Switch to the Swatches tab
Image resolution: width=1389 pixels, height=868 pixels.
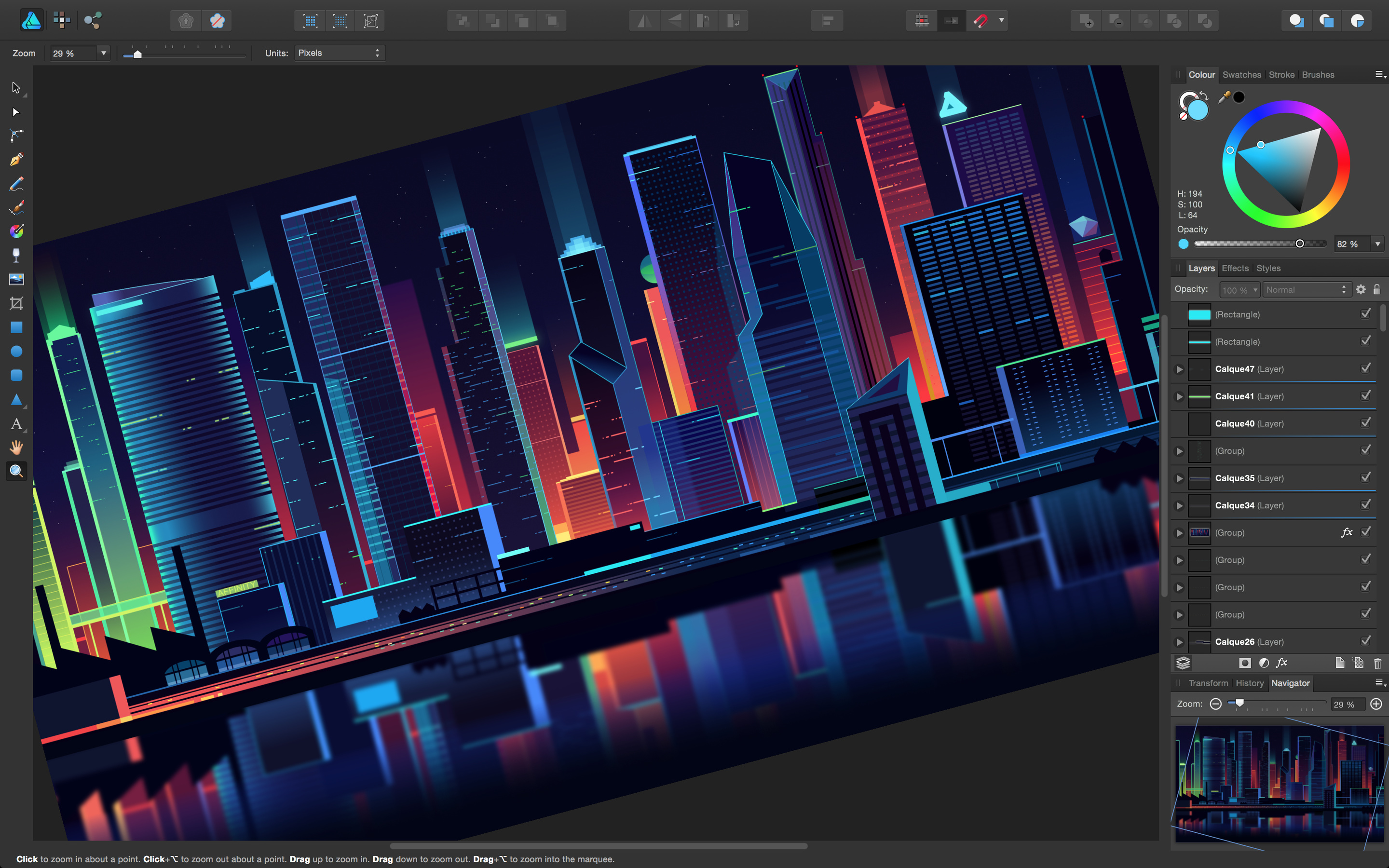coord(1241,75)
